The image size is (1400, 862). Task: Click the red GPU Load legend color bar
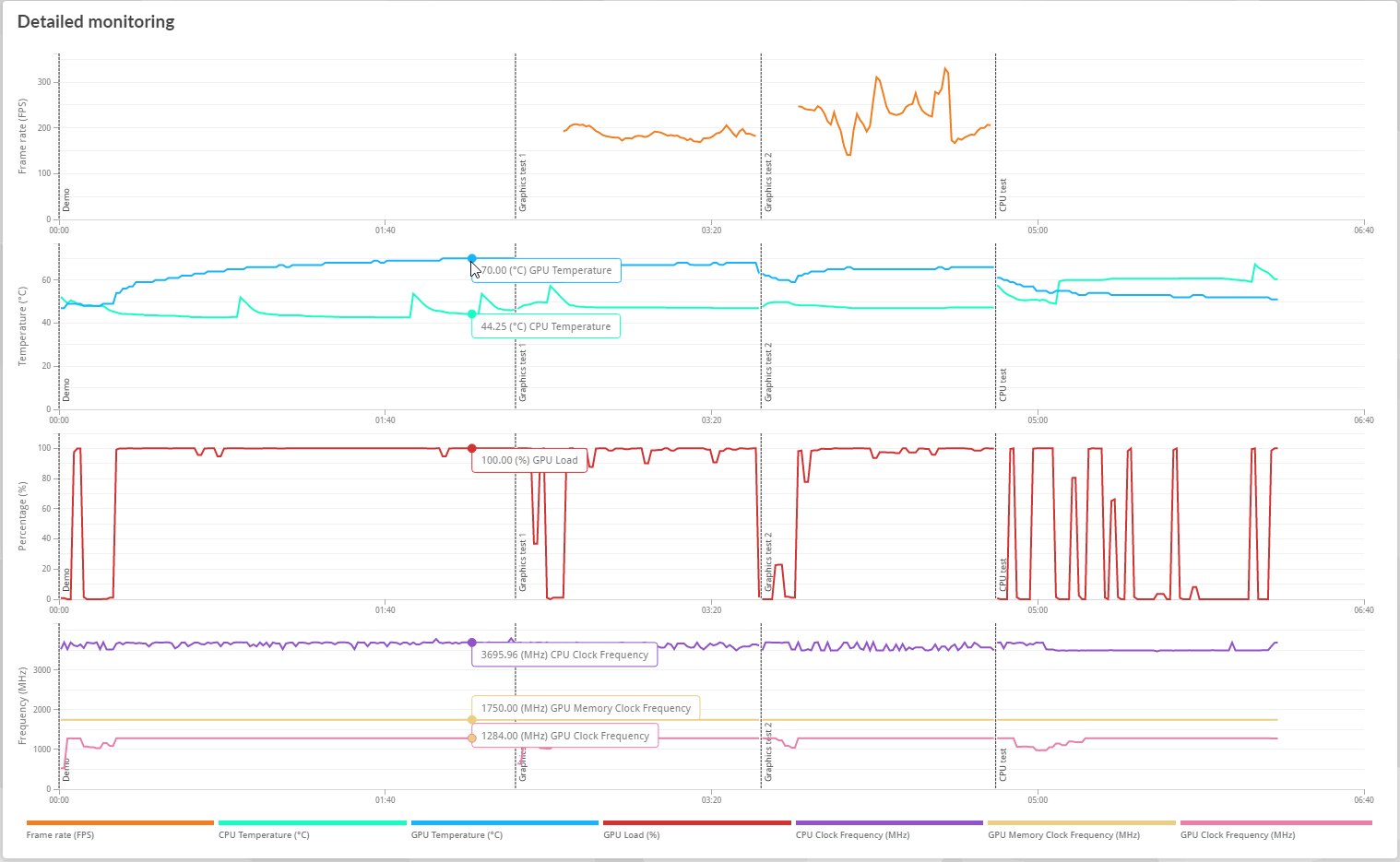(696, 822)
